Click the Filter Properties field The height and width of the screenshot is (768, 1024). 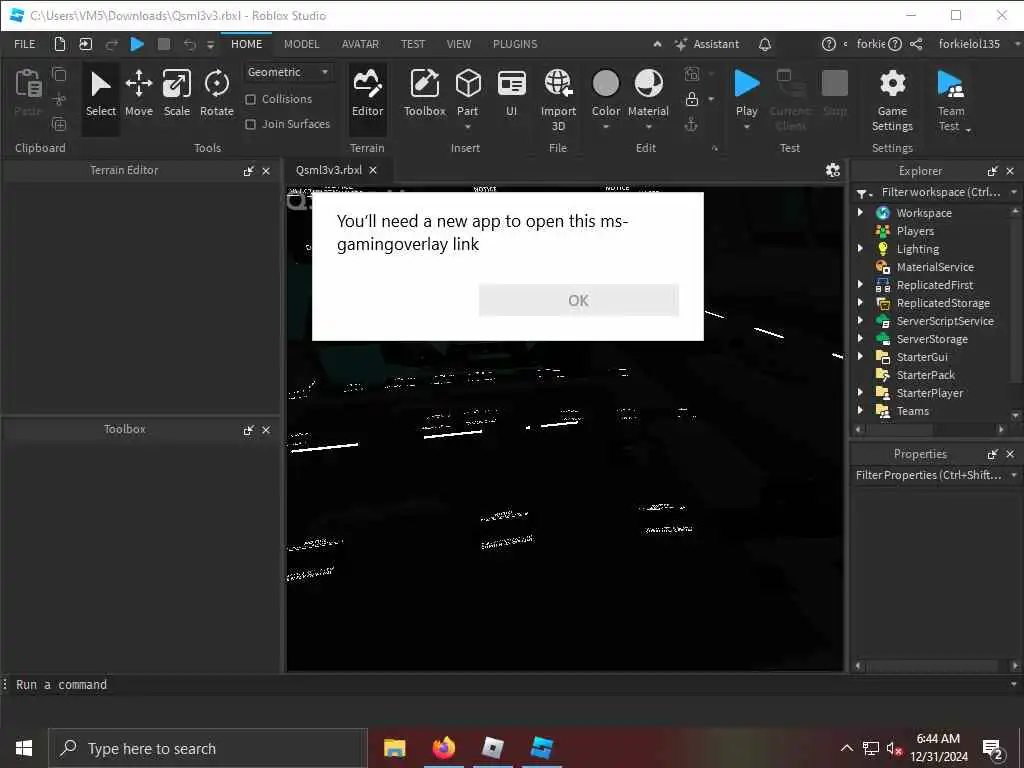929,475
